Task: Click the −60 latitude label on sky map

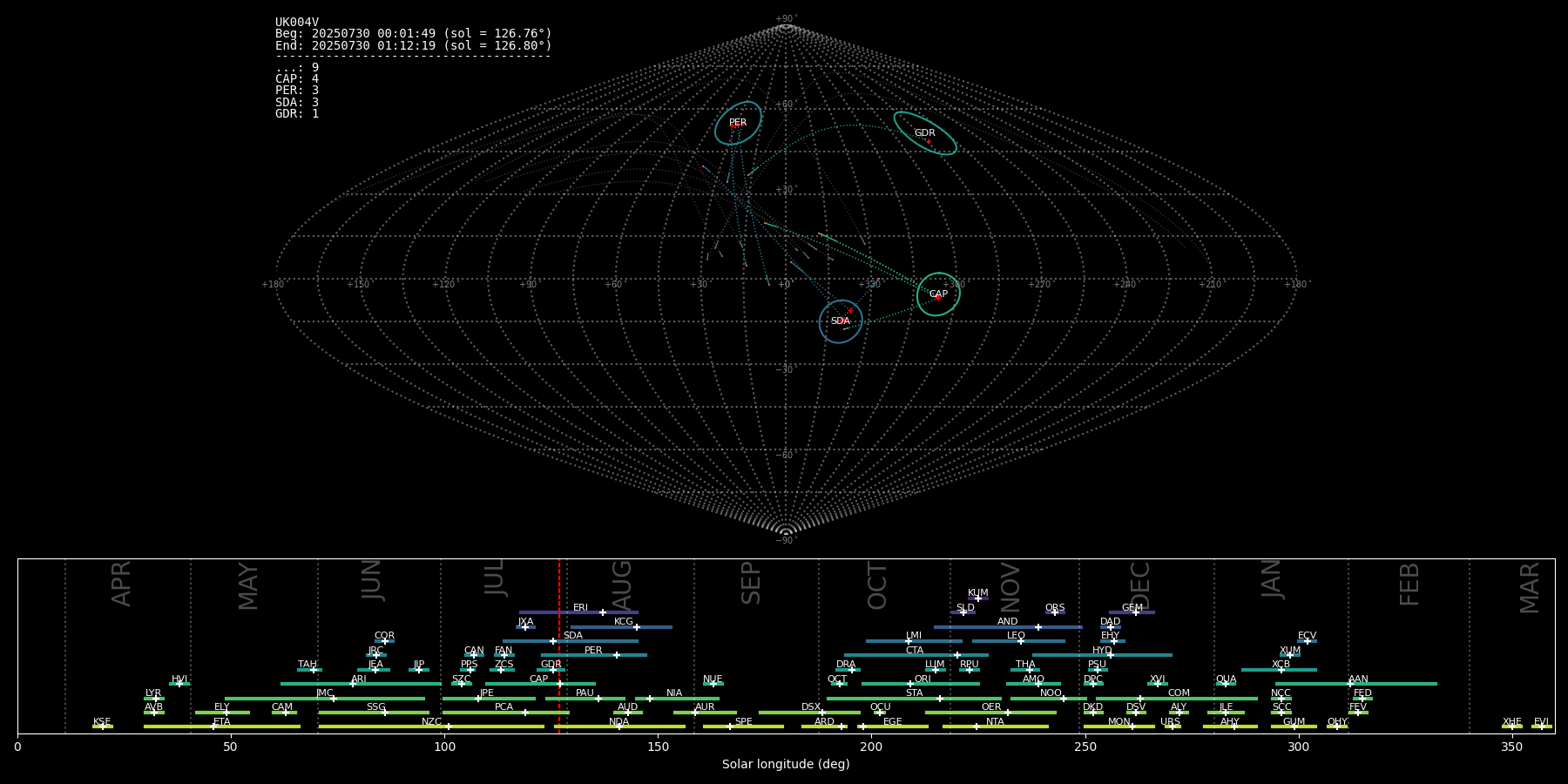Action: (786, 456)
